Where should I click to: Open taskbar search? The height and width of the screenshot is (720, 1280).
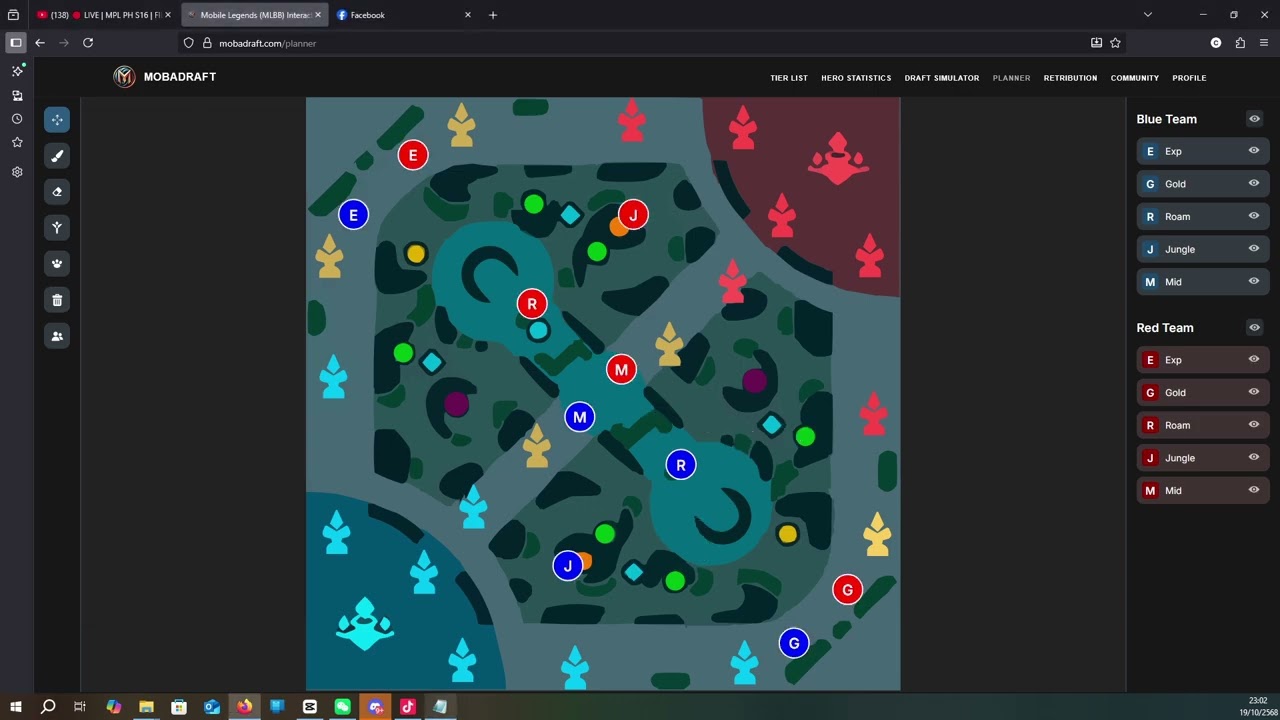tap(48, 707)
